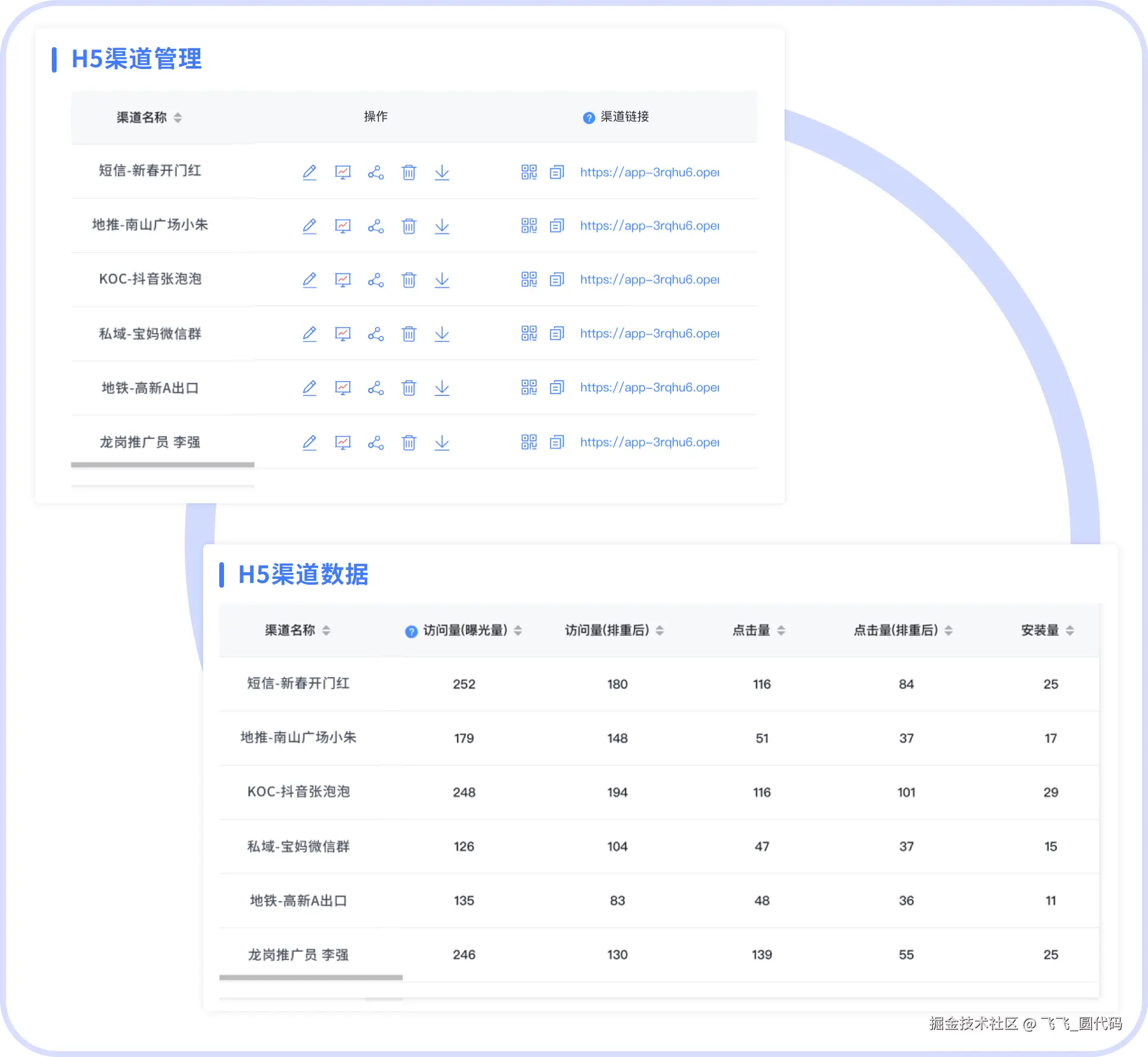Open channel link for 地推-南山广场小朱

649,226
